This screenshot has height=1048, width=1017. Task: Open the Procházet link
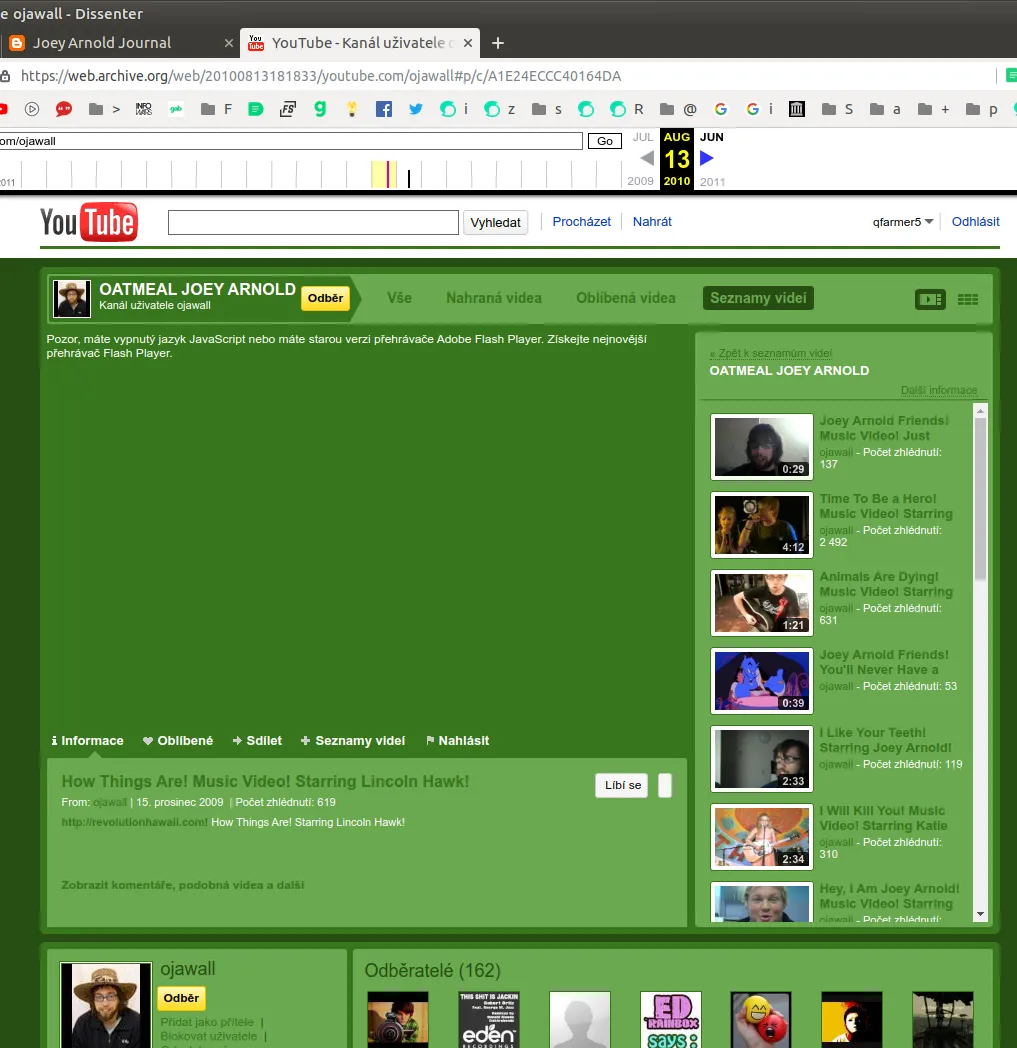[581, 222]
